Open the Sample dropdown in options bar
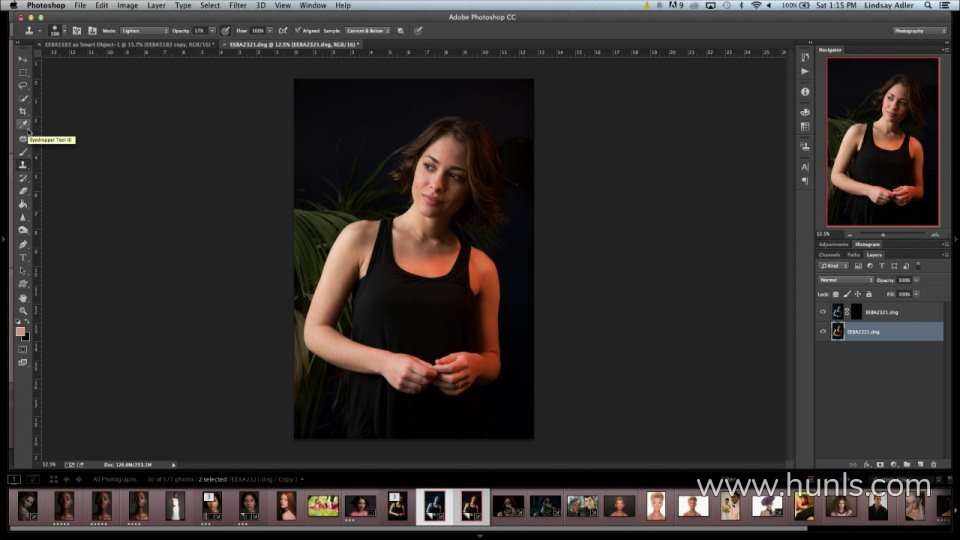The width and height of the screenshot is (960, 540). tap(369, 31)
